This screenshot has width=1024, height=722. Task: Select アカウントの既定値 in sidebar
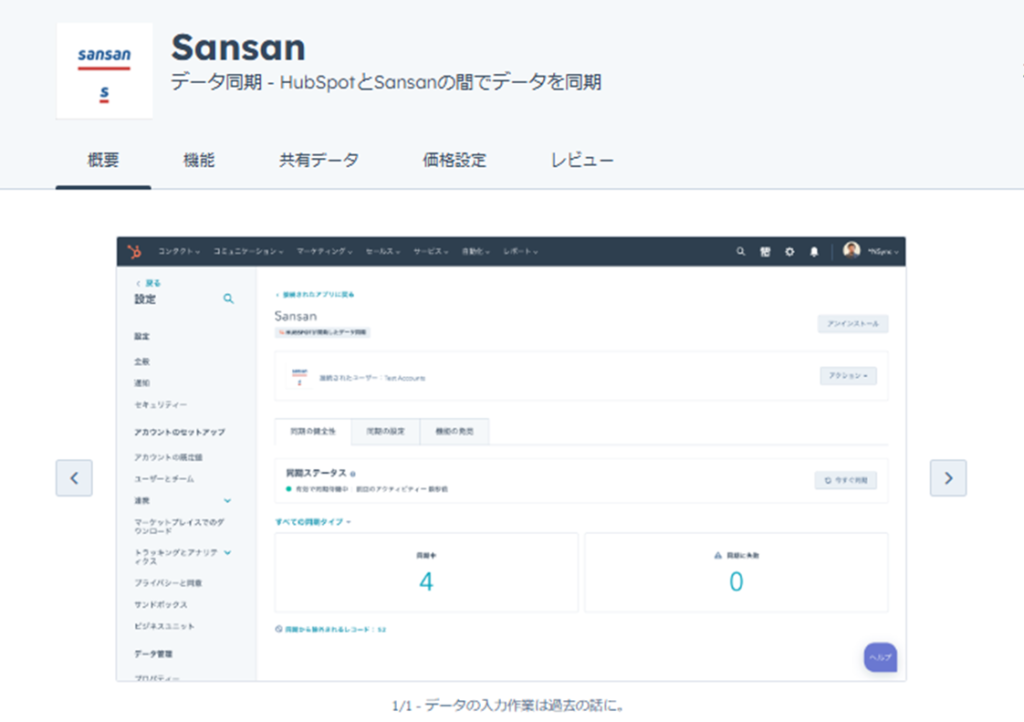[168, 457]
